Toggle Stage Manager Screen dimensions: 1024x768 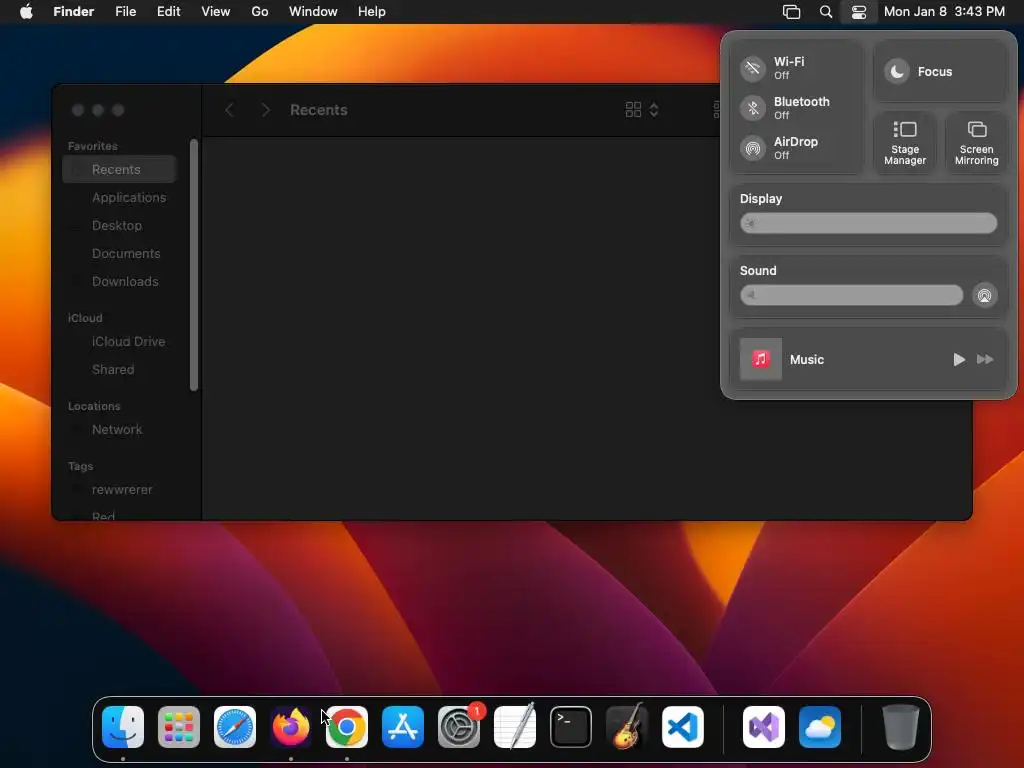[904, 143]
